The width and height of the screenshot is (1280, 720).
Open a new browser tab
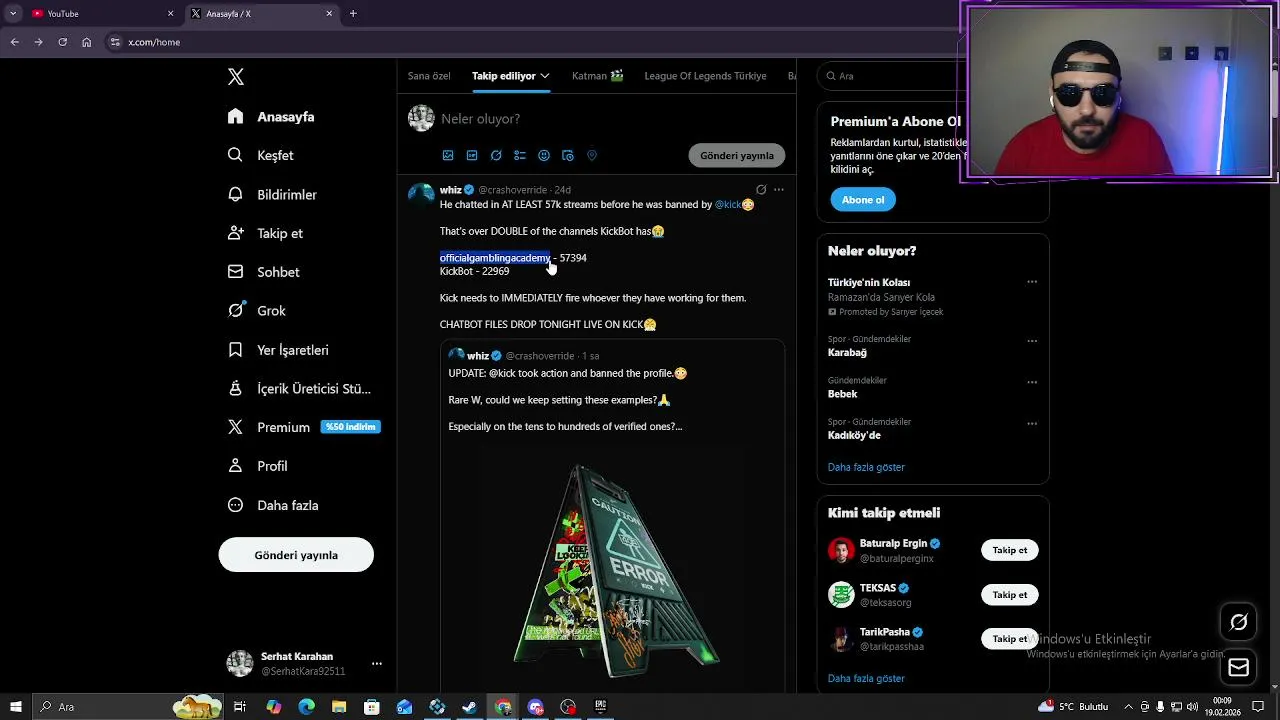[x=353, y=14]
